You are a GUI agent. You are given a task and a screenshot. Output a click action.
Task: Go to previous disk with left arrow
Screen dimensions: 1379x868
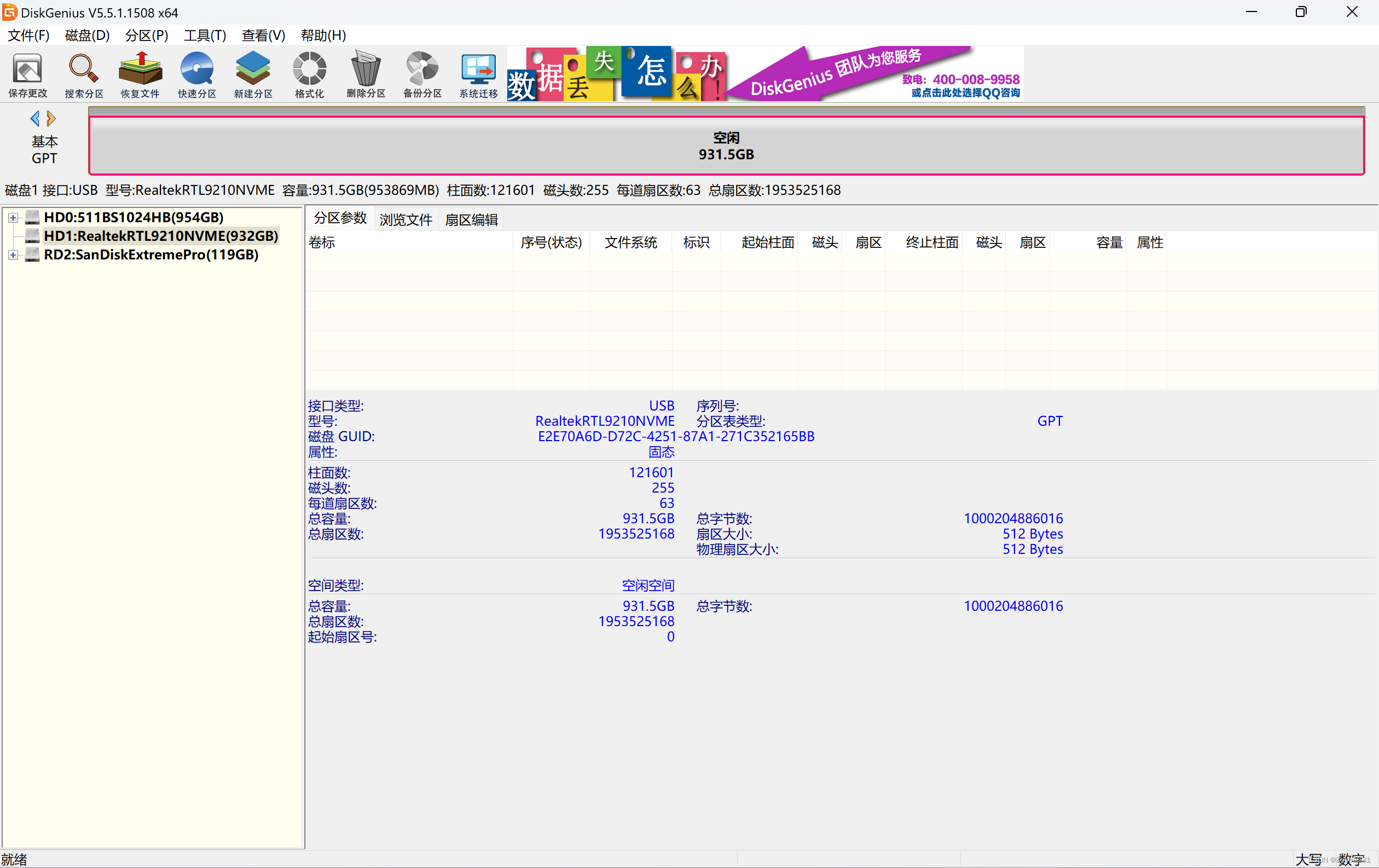coord(35,119)
